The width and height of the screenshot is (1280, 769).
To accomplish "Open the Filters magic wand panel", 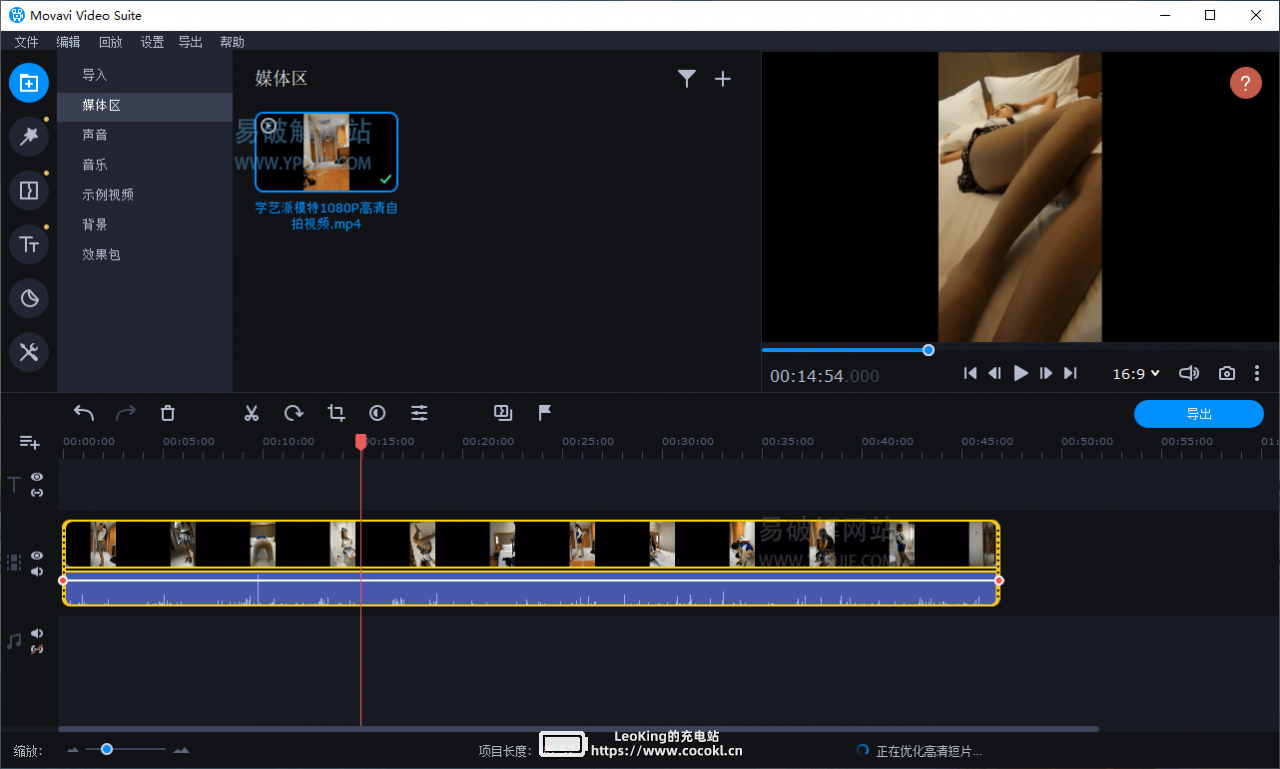I will pos(29,136).
